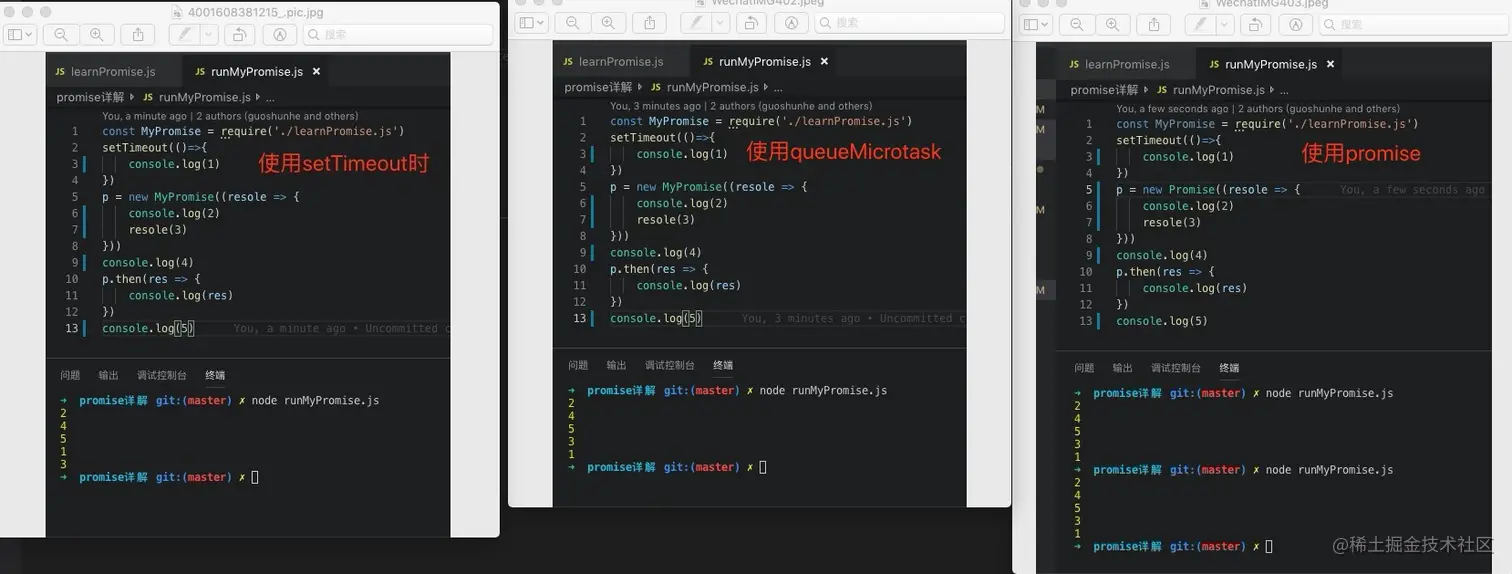Image resolution: width=1512 pixels, height=574 pixels.
Task: Show markup toolbar in WechatIMG402.jpeg window
Action: coord(791,22)
